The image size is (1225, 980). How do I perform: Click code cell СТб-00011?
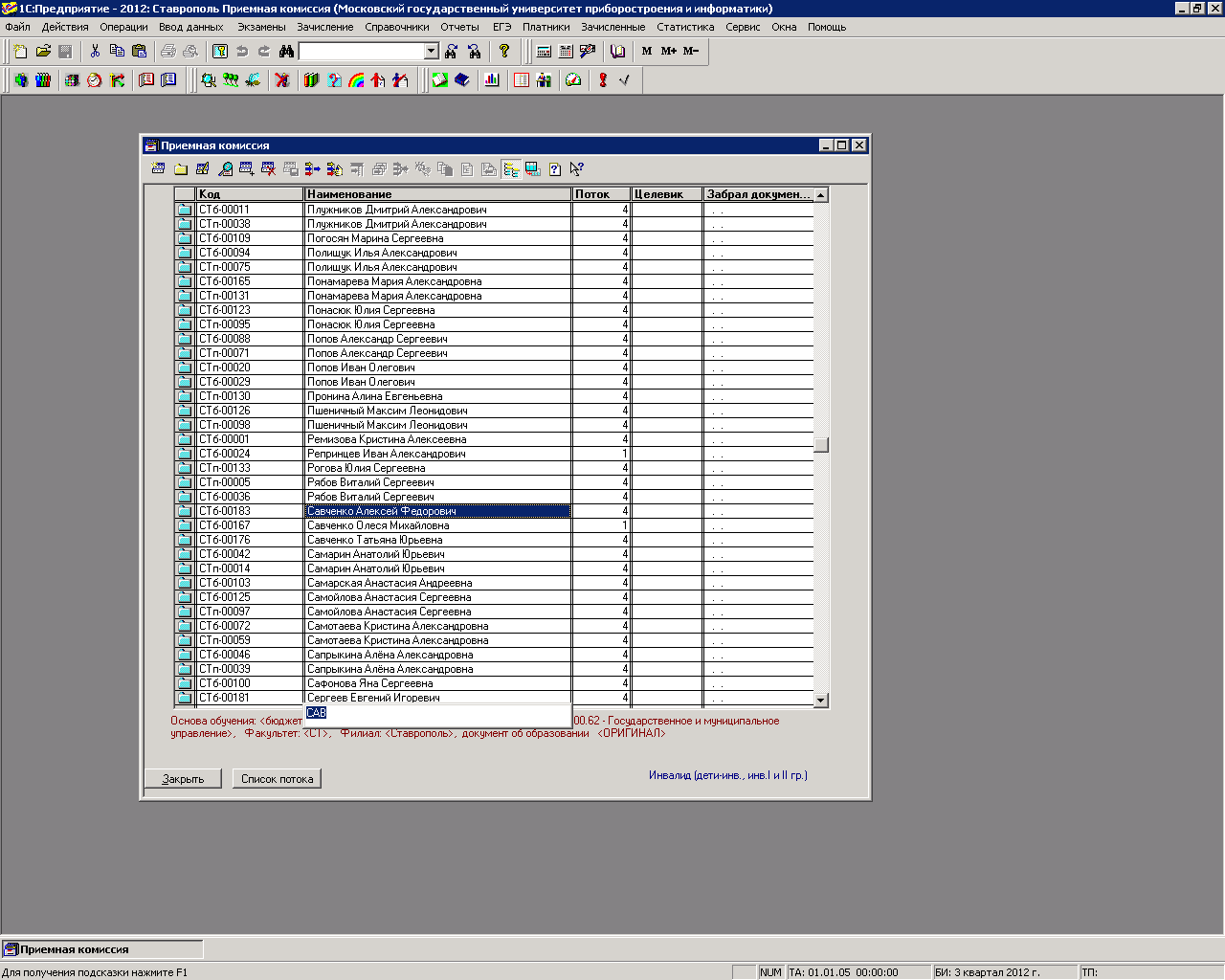click(250, 210)
